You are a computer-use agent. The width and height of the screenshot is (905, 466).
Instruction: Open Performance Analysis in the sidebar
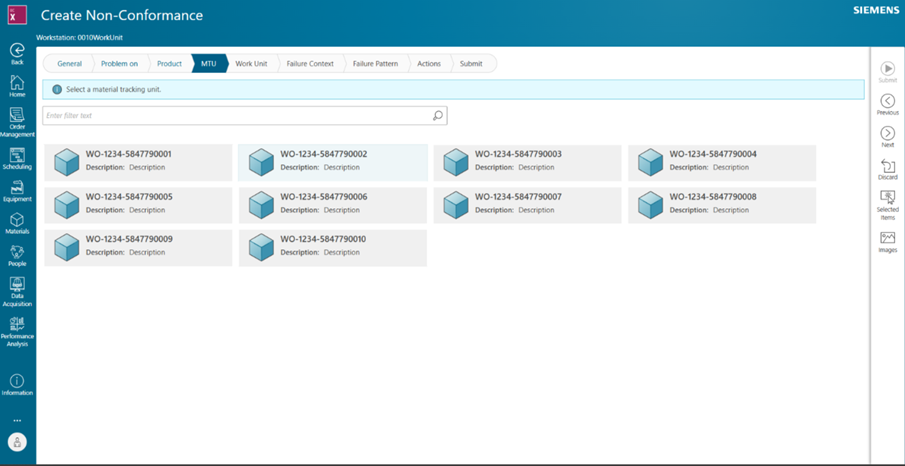click(17, 328)
